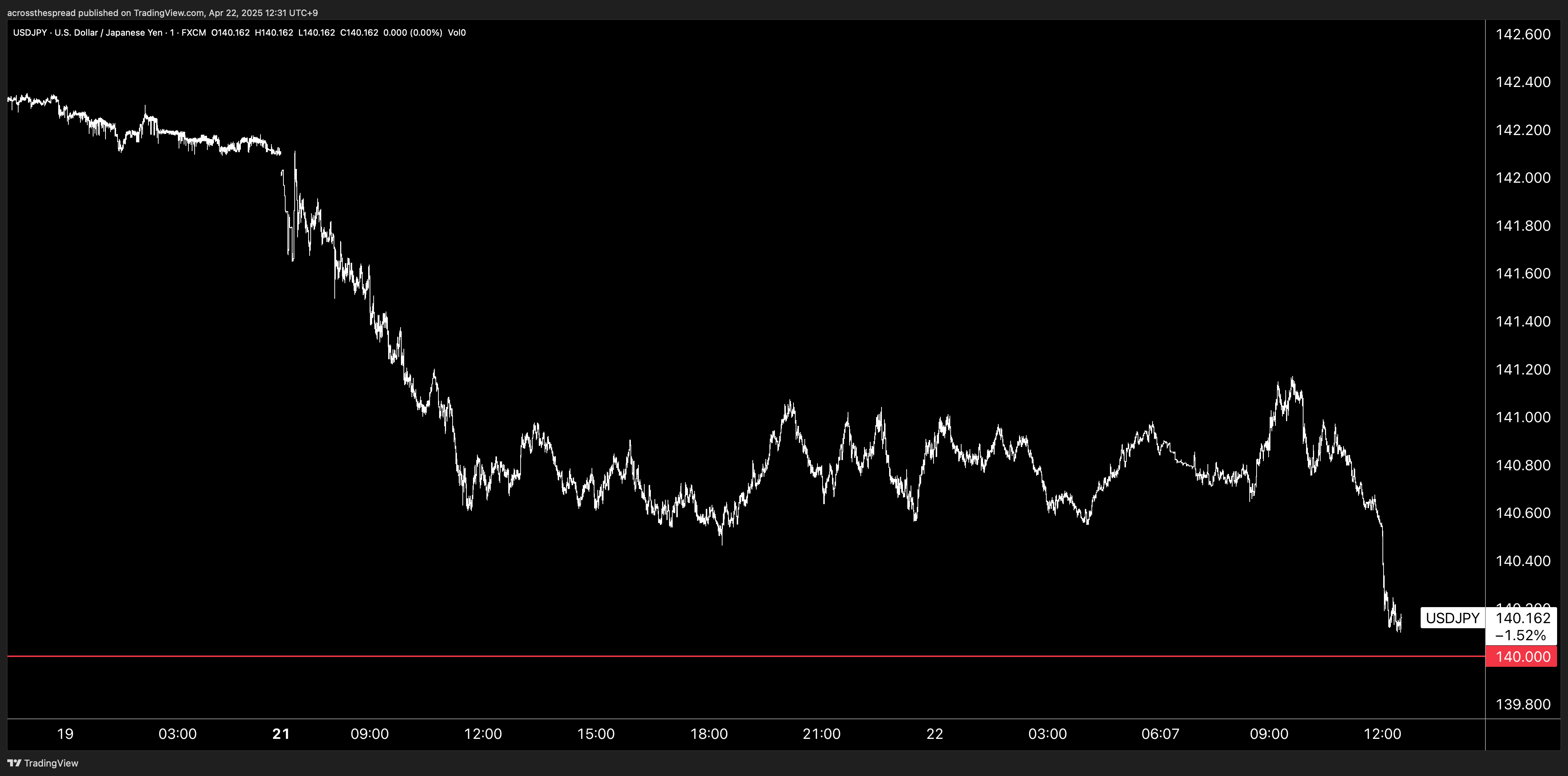Click the TradingView logo at bottom left
The height and width of the screenshot is (776, 1568).
(43, 763)
